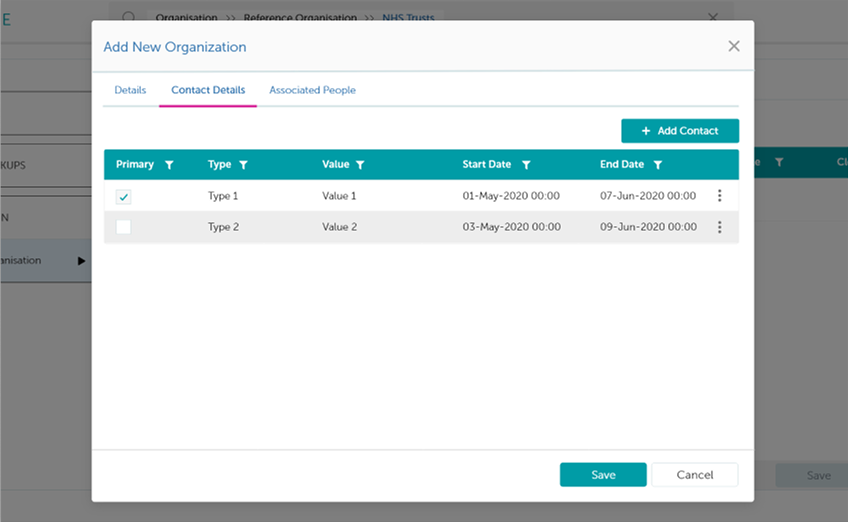Viewport: 848px width, 522px height.
Task: Click start date 01-May-2020 00:00
Action: tap(511, 196)
